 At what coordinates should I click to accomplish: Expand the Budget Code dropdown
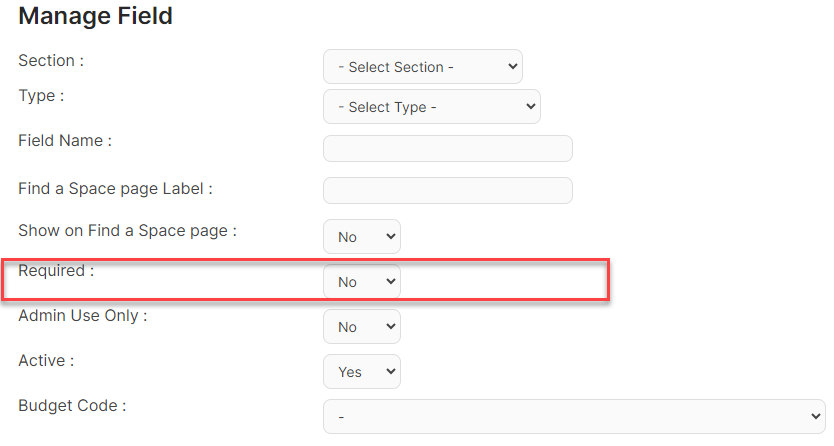point(574,416)
